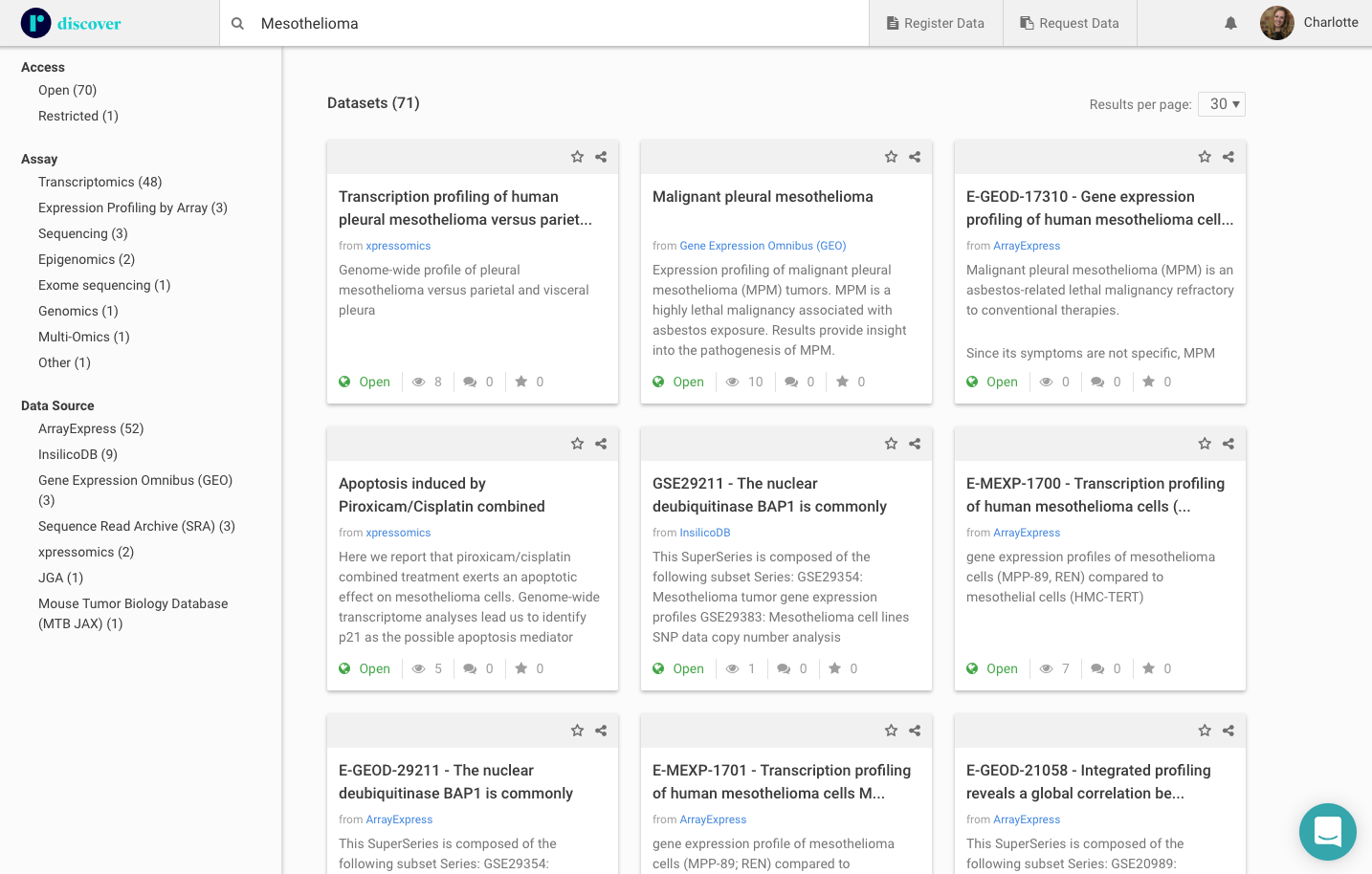Image resolution: width=1372 pixels, height=874 pixels.
Task: Follow the Gene Expression Omnibus (GEO) source link
Action: pos(763,246)
